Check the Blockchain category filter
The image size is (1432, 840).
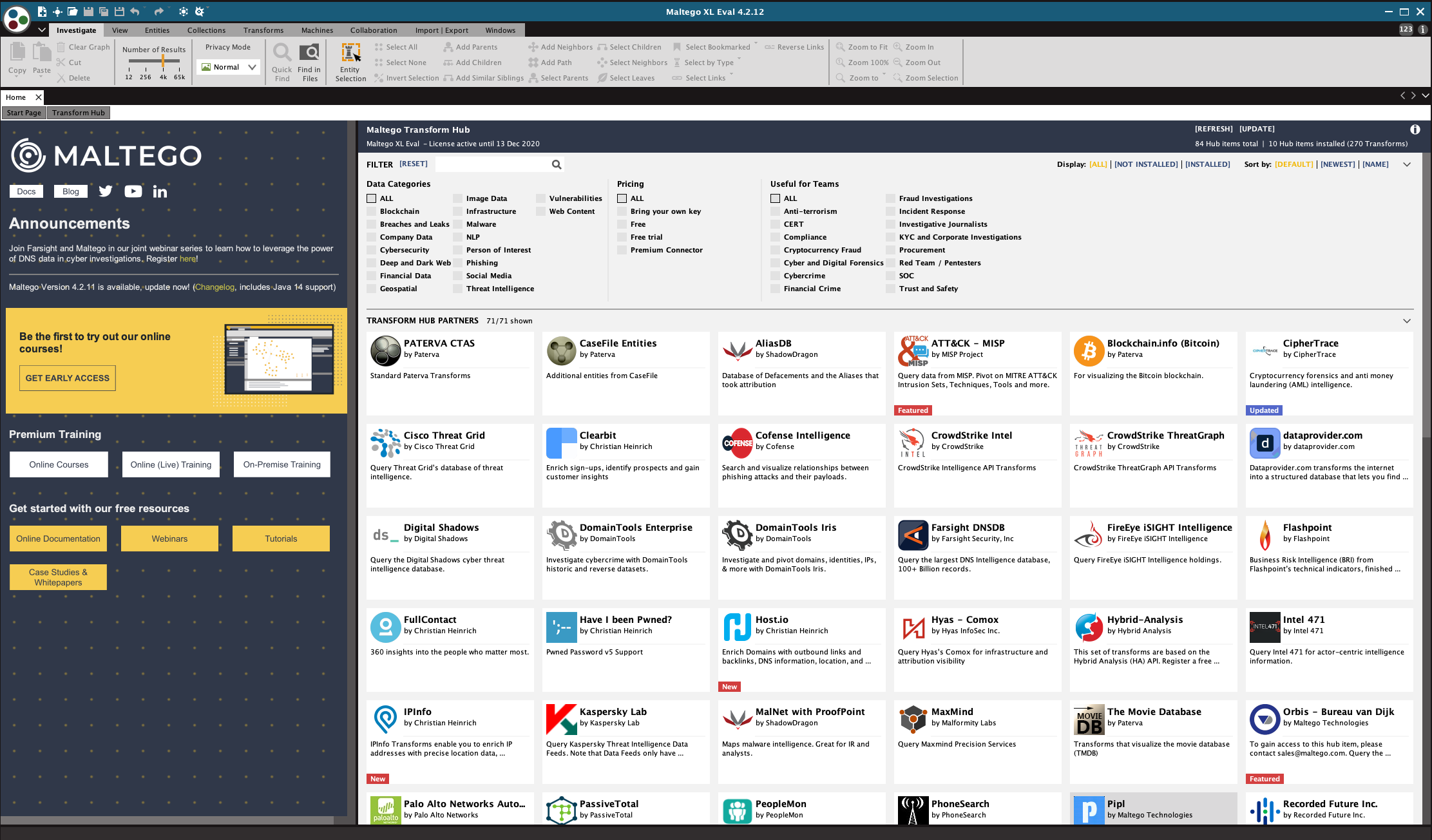(x=372, y=211)
